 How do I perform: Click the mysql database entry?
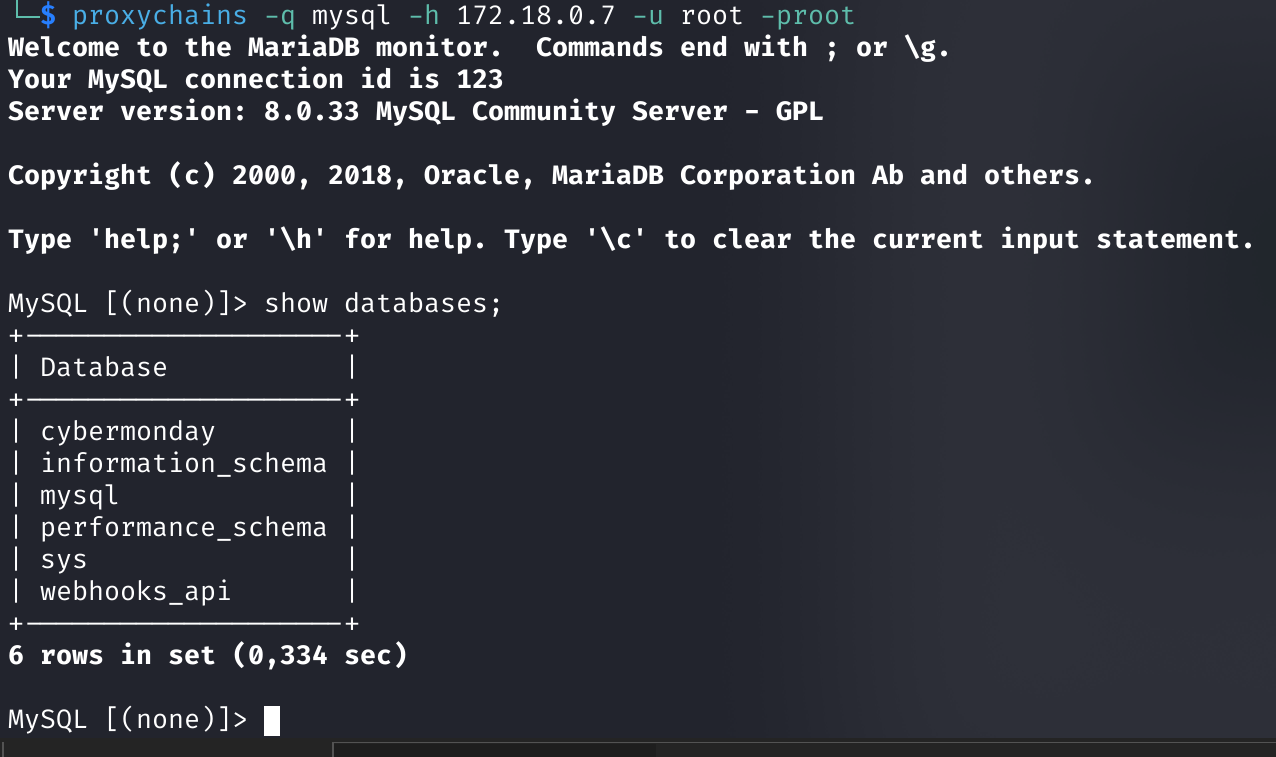tap(79, 496)
